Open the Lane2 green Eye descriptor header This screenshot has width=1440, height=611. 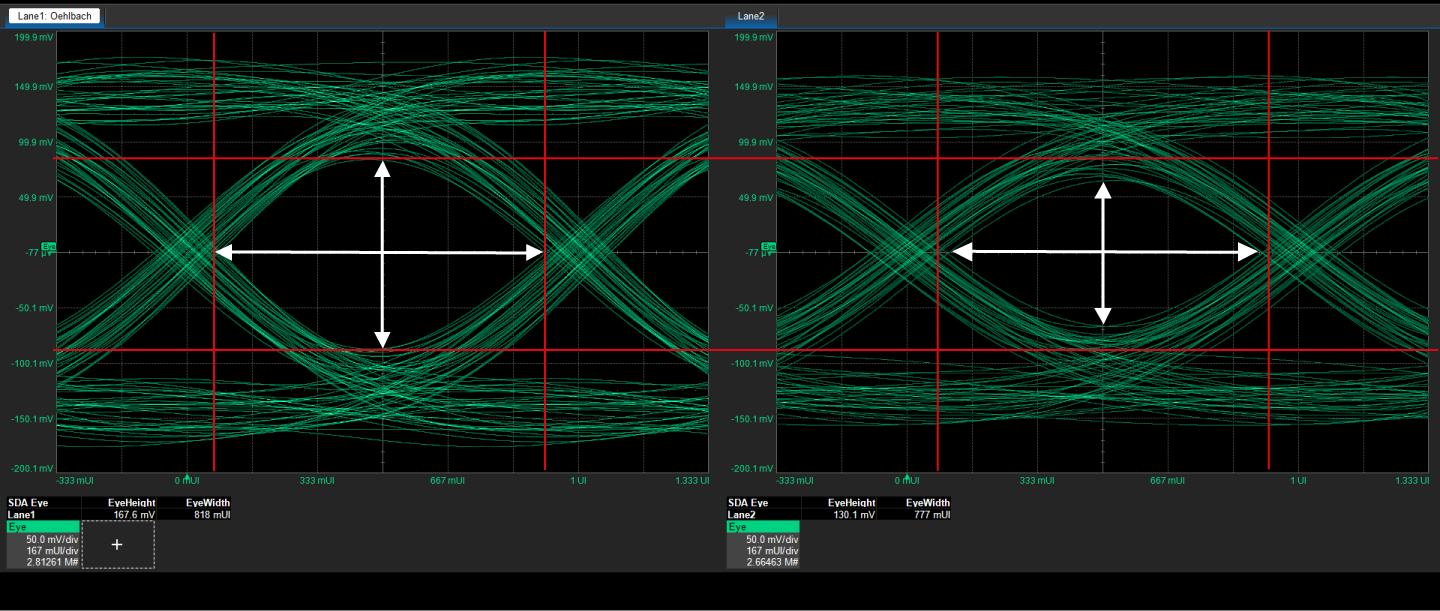tap(763, 527)
